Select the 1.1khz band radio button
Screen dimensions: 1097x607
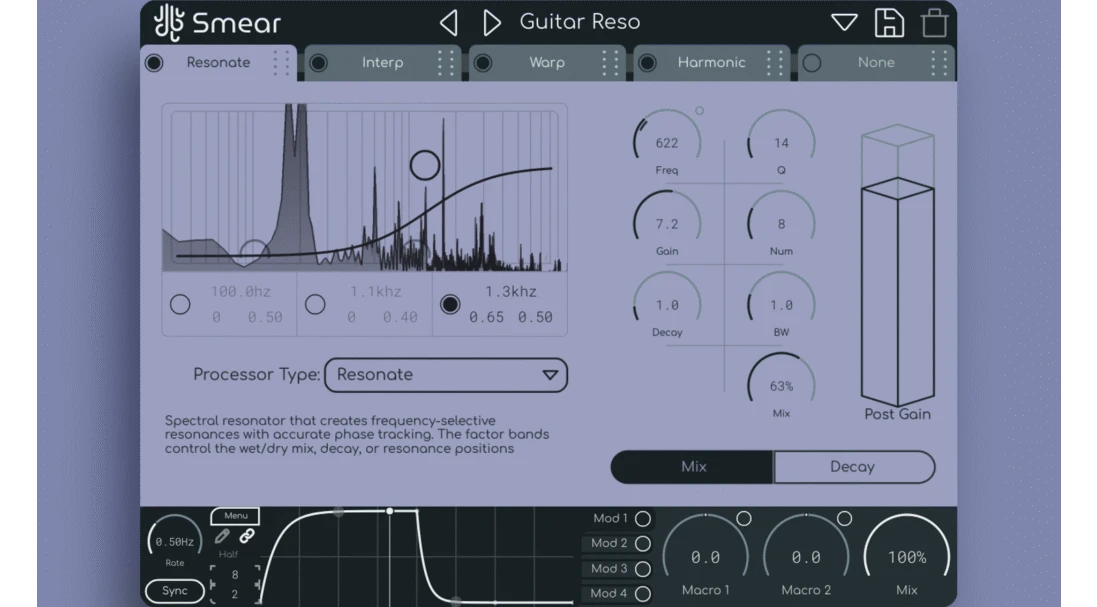coord(315,304)
